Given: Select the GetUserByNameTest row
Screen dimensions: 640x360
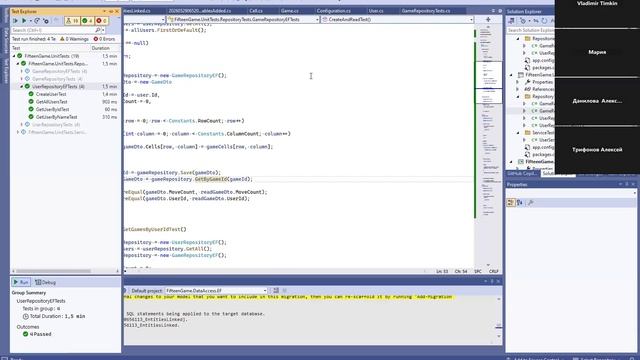Looking at the screenshot, I should 65,117.
